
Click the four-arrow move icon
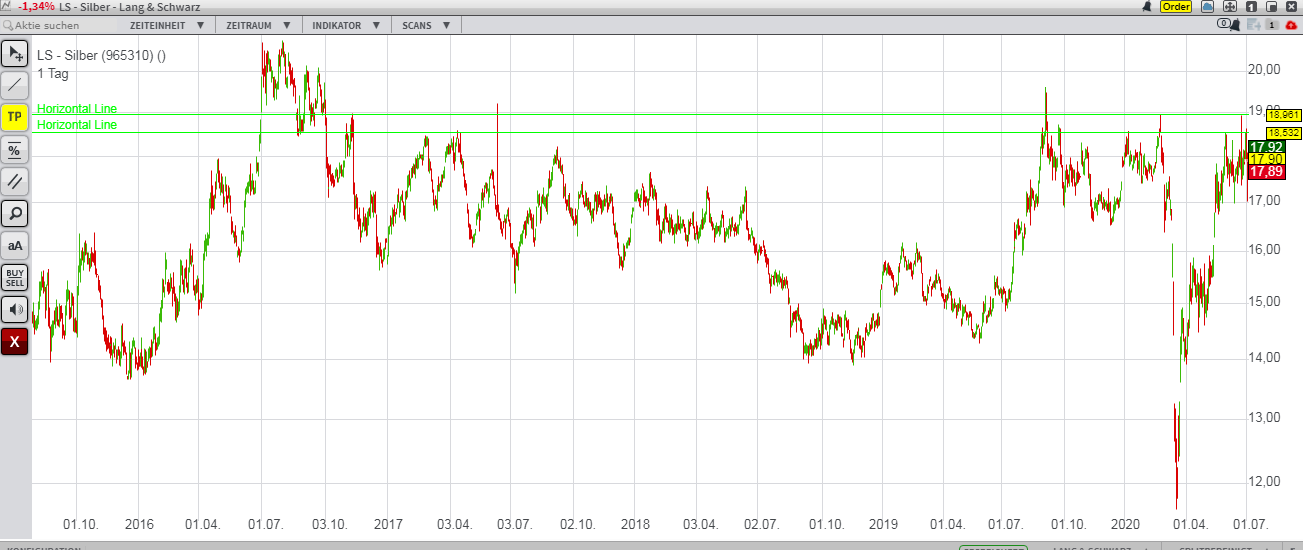point(1229,7)
